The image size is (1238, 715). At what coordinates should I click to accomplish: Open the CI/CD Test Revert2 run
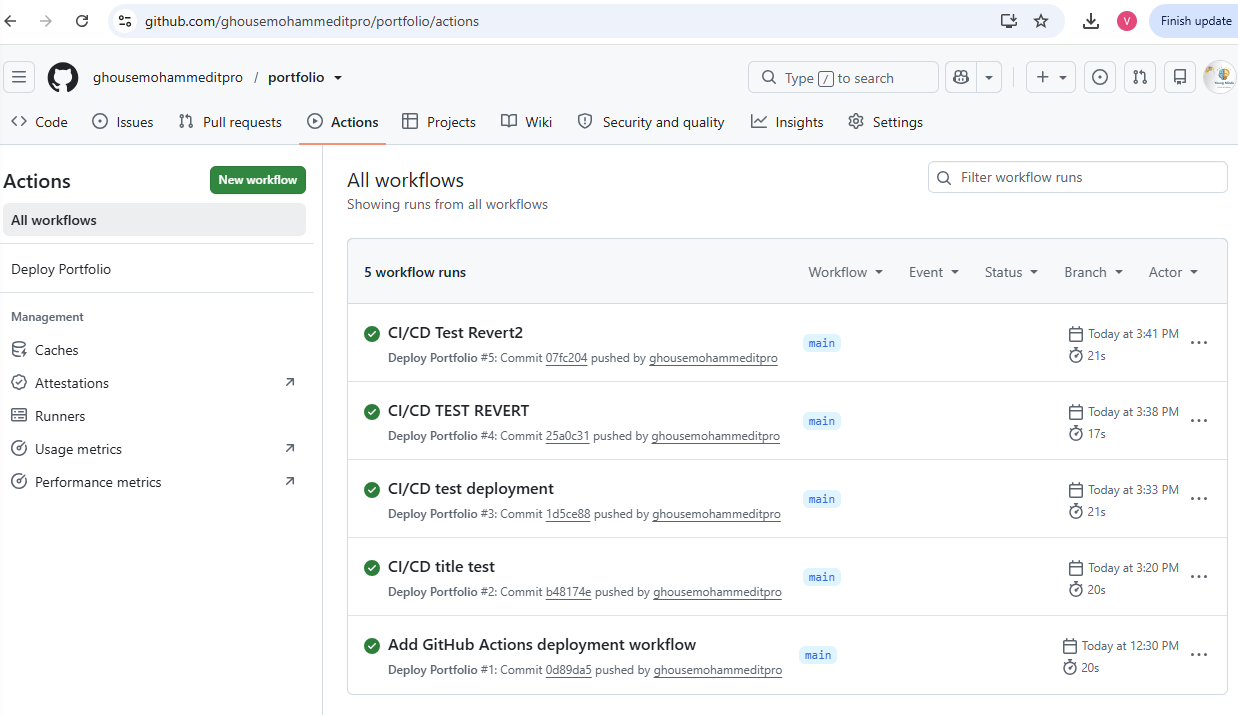point(455,333)
